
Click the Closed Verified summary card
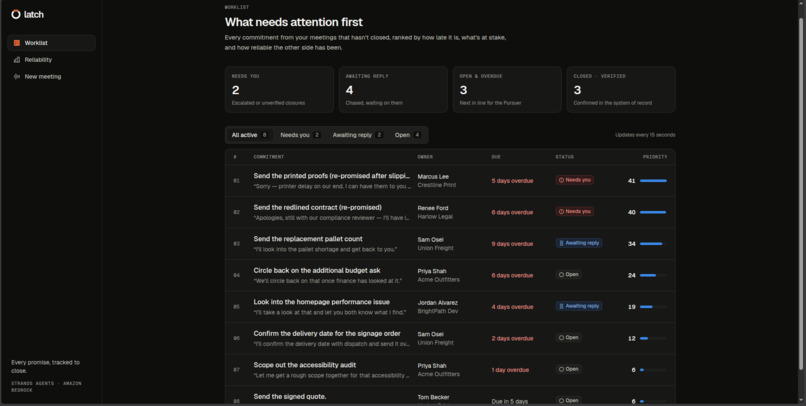621,89
